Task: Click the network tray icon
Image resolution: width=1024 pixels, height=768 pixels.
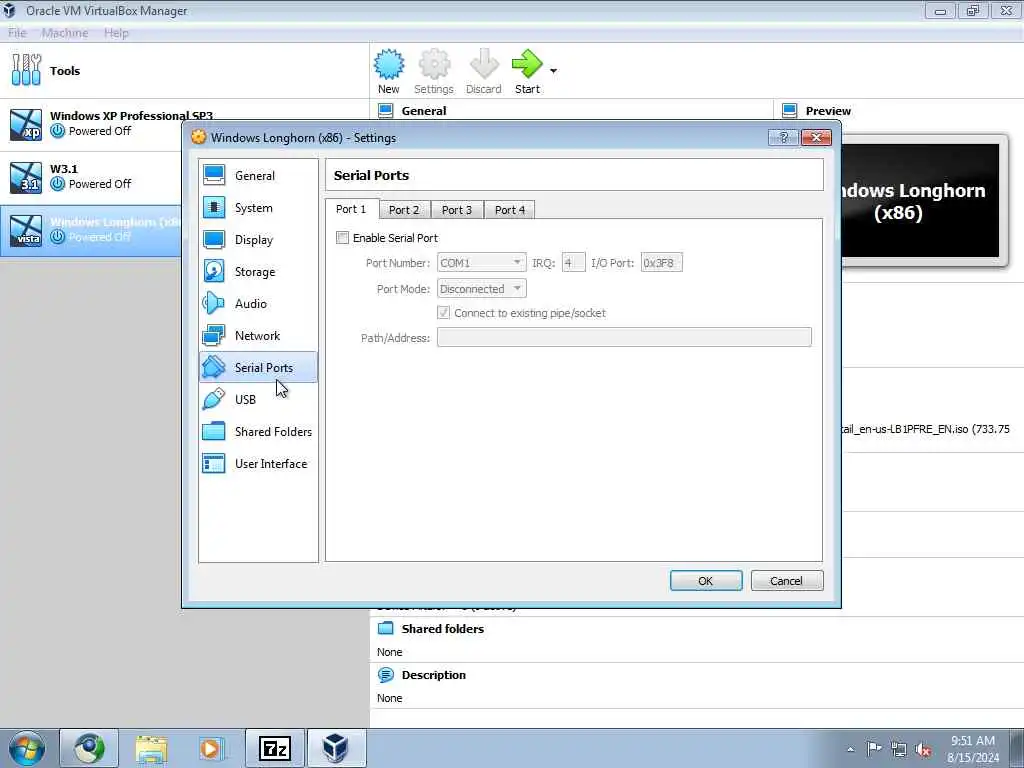Action: click(899, 749)
